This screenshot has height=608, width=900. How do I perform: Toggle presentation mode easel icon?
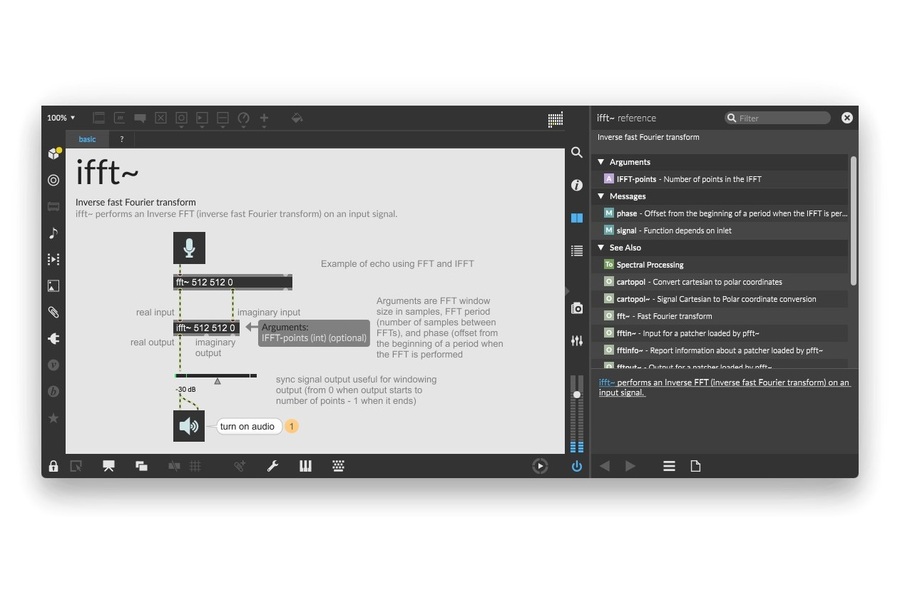[108, 466]
